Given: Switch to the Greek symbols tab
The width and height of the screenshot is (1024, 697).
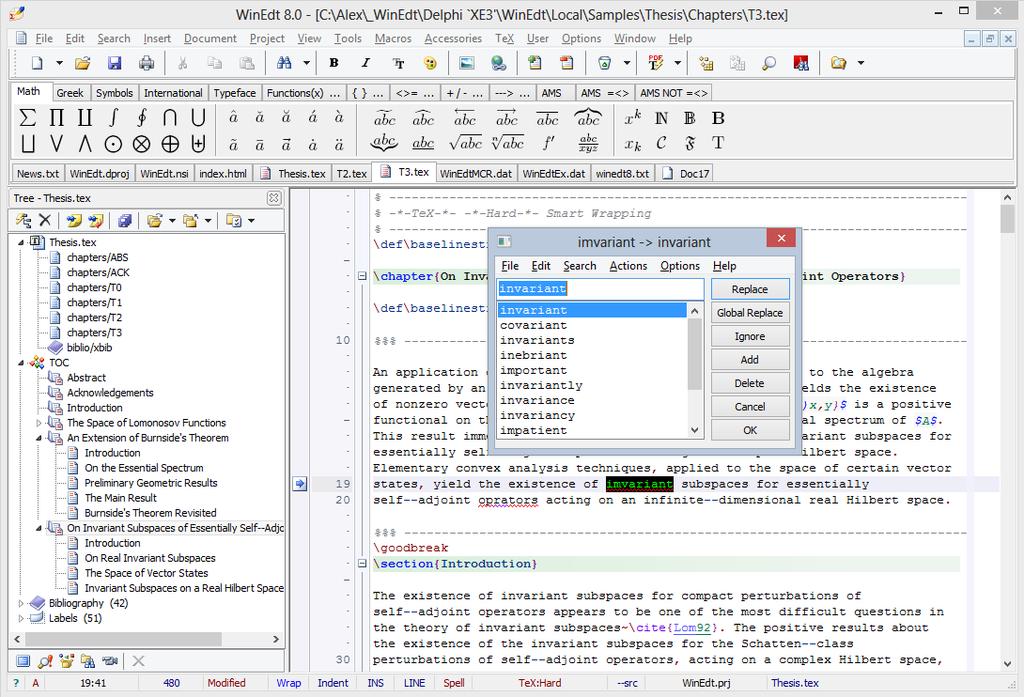Looking at the screenshot, I should (69, 93).
